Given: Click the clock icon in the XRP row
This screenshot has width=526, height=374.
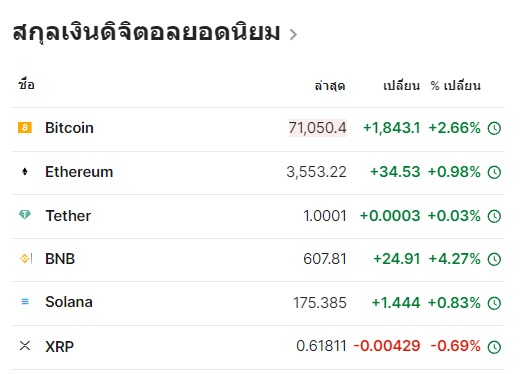Looking at the screenshot, I should point(494,347).
